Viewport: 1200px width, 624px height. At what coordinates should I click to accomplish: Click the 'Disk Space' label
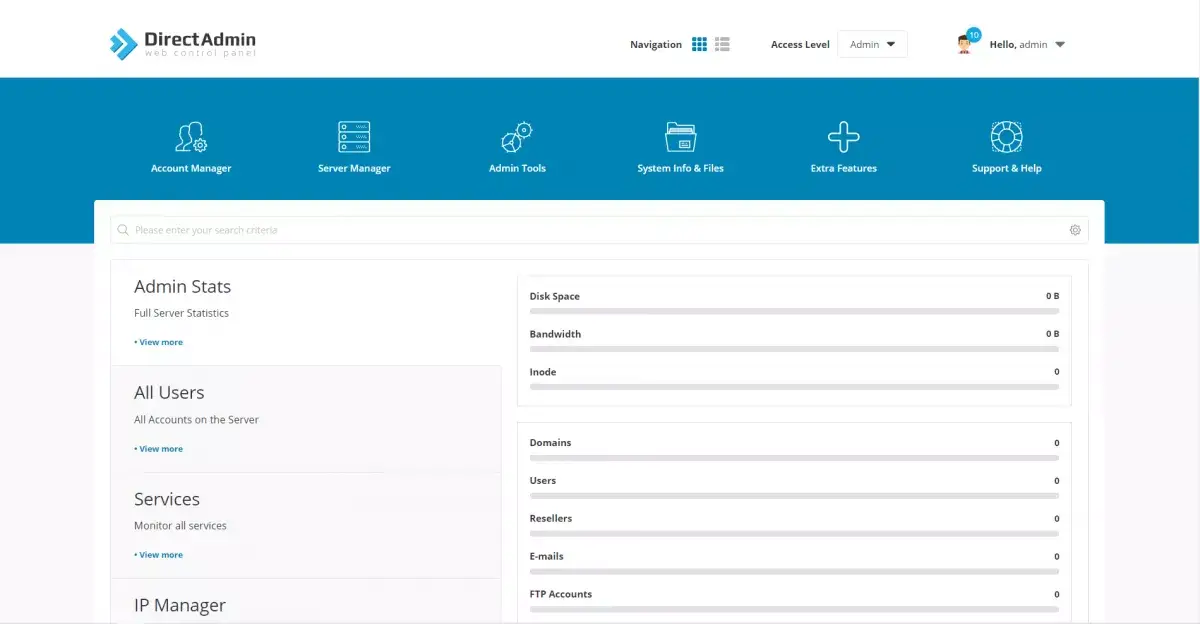554,296
